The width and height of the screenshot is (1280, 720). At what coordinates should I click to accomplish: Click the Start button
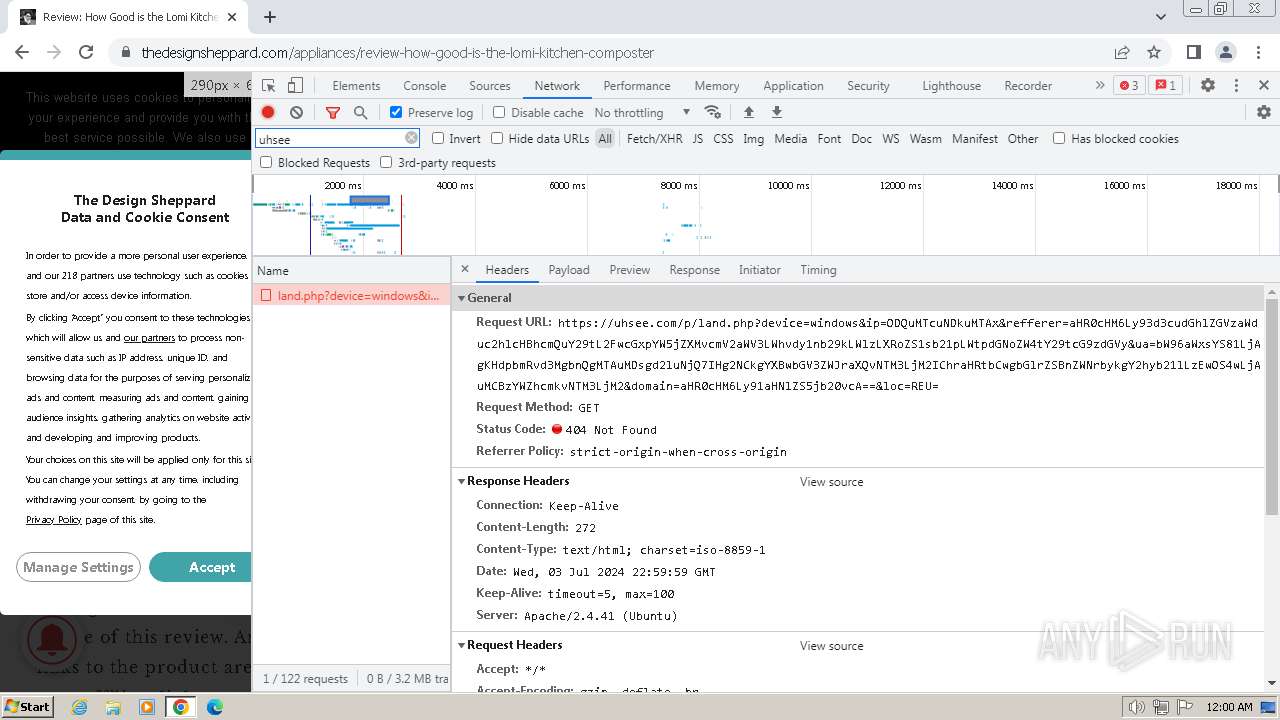pyautogui.click(x=27, y=707)
